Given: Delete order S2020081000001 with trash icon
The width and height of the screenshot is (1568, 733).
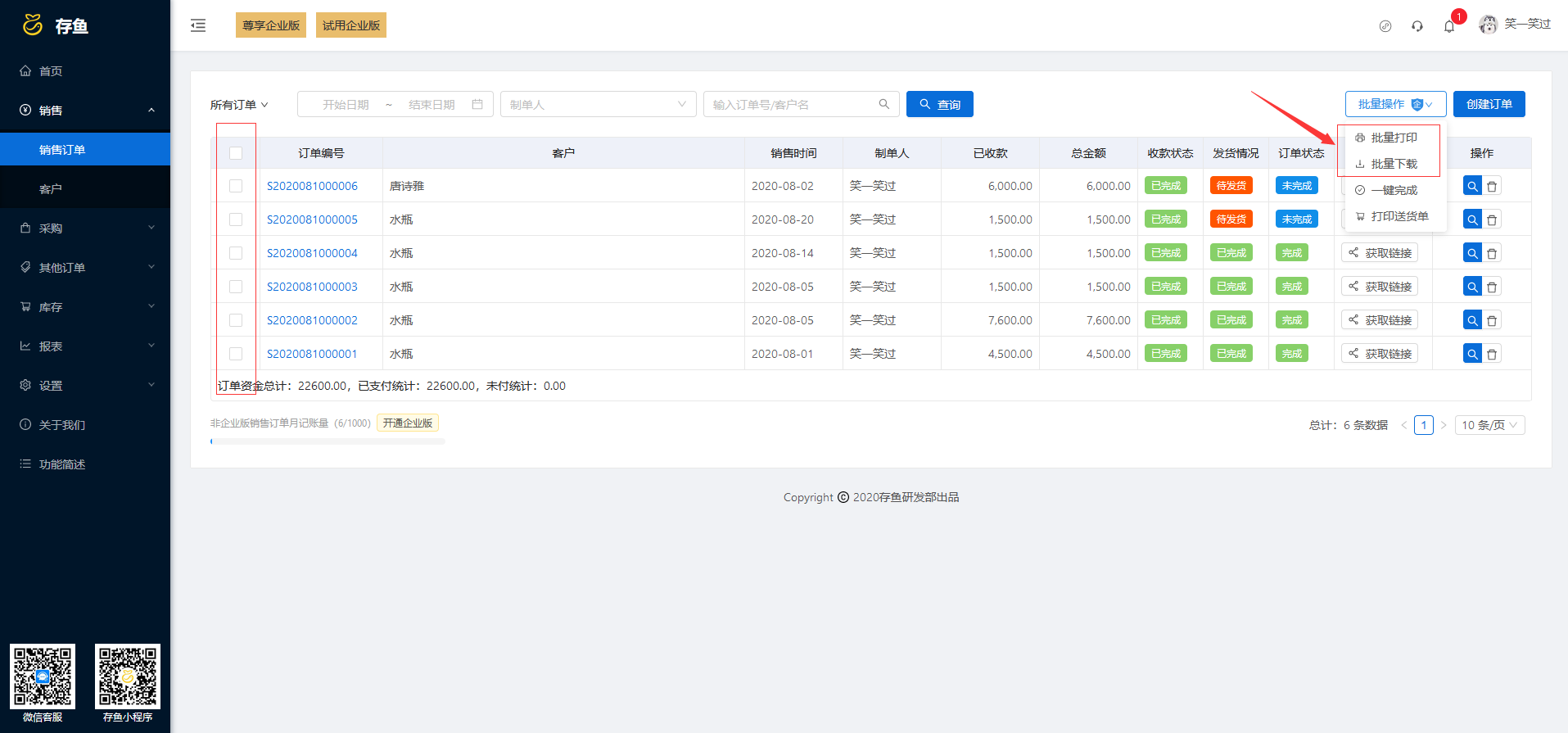Looking at the screenshot, I should click(x=1492, y=354).
